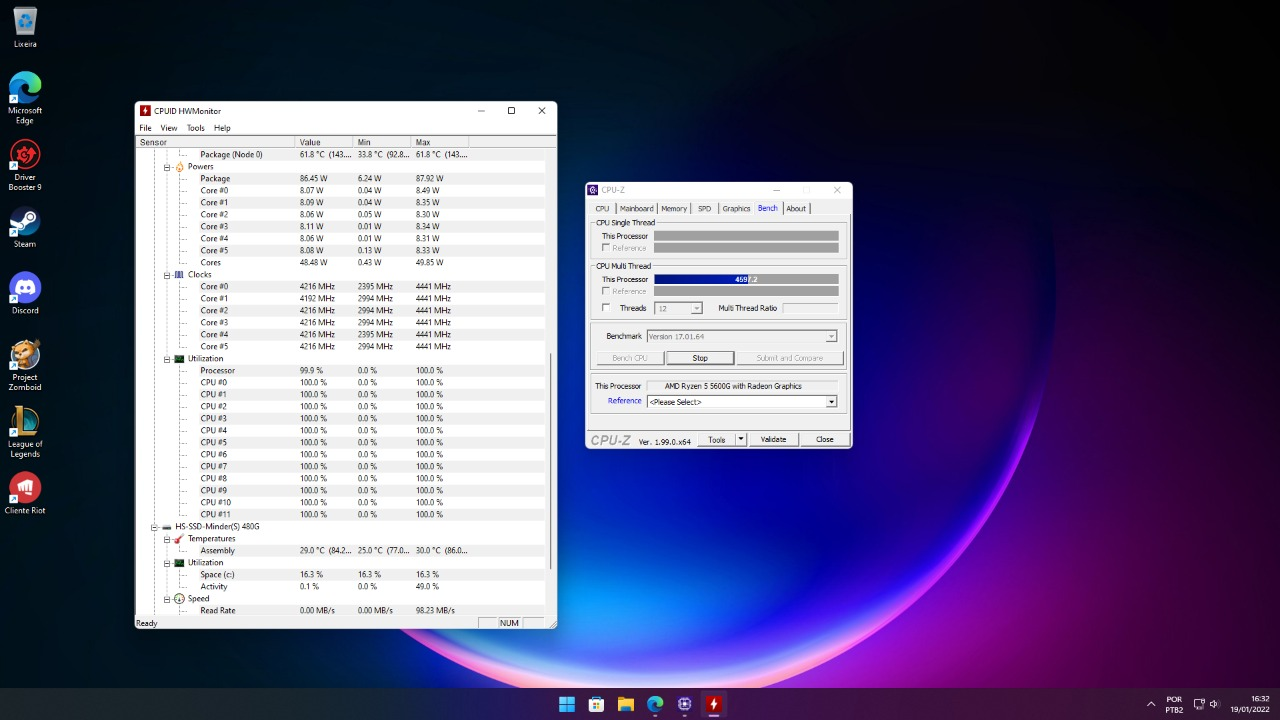Image resolution: width=1280 pixels, height=720 pixels.
Task: Switch to the CPU tab in CPU-Z
Action: point(602,209)
